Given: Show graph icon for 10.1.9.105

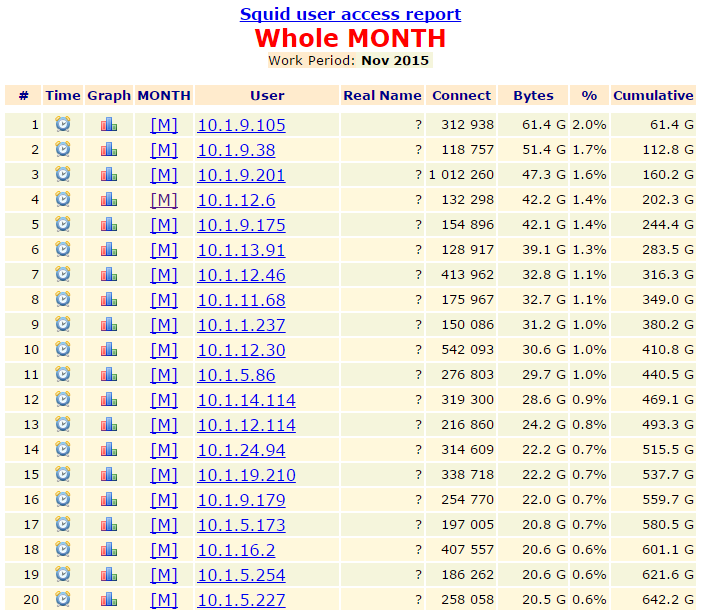Looking at the screenshot, I should [x=109, y=124].
